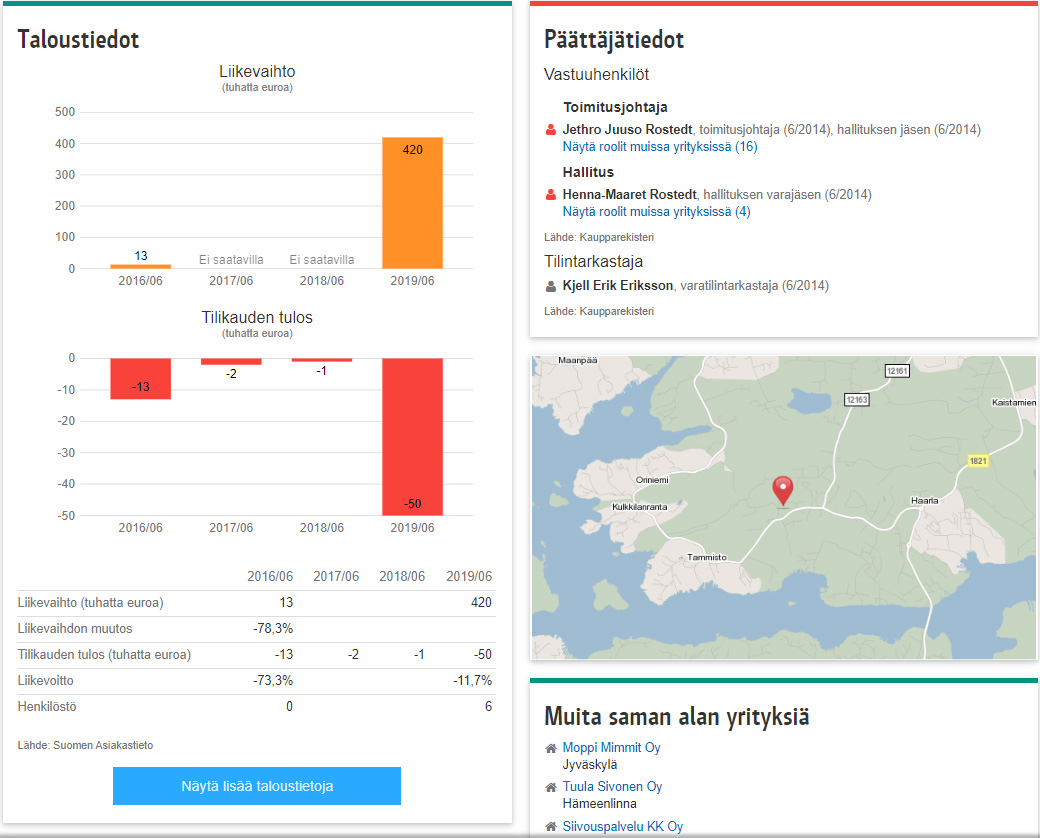Open the Moppi Mimmit Oy company link
The height and width of the screenshot is (838, 1040).
(611, 748)
